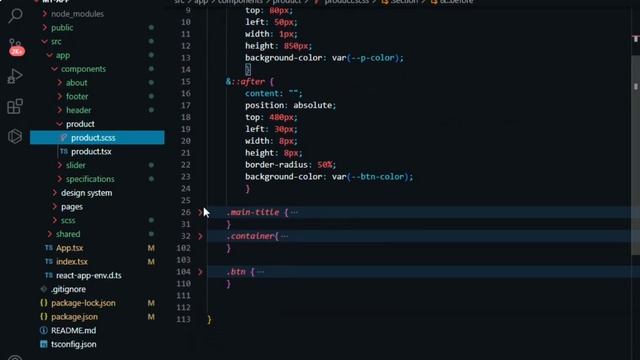Expand the slider folder
Viewport: 640px width, 360px height.
pyautogui.click(x=60, y=165)
